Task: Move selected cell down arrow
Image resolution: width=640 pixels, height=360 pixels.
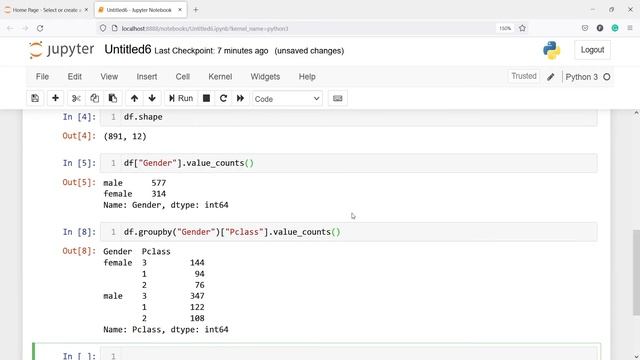Action: tap(152, 98)
